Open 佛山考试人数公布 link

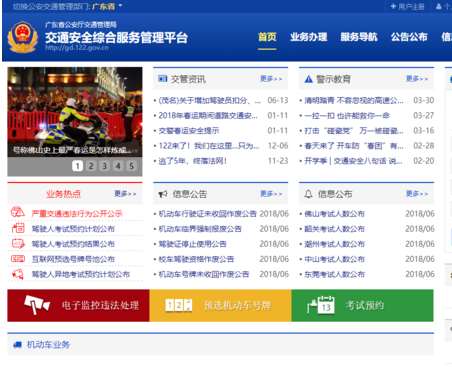click(334, 214)
